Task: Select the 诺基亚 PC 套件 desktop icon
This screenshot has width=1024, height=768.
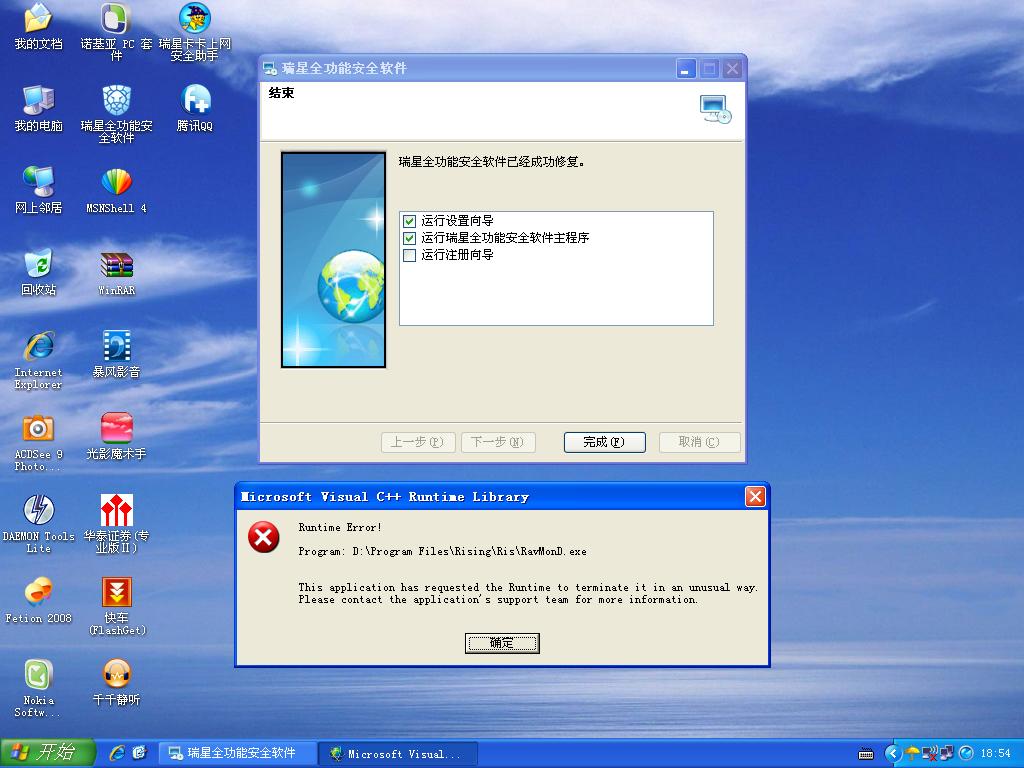Action: pyautogui.click(x=116, y=31)
